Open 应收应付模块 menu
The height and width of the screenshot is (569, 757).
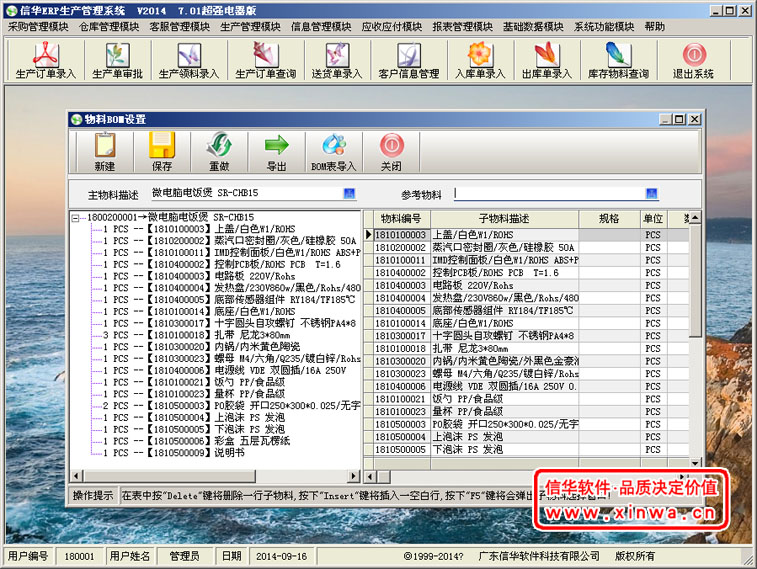(x=392, y=27)
